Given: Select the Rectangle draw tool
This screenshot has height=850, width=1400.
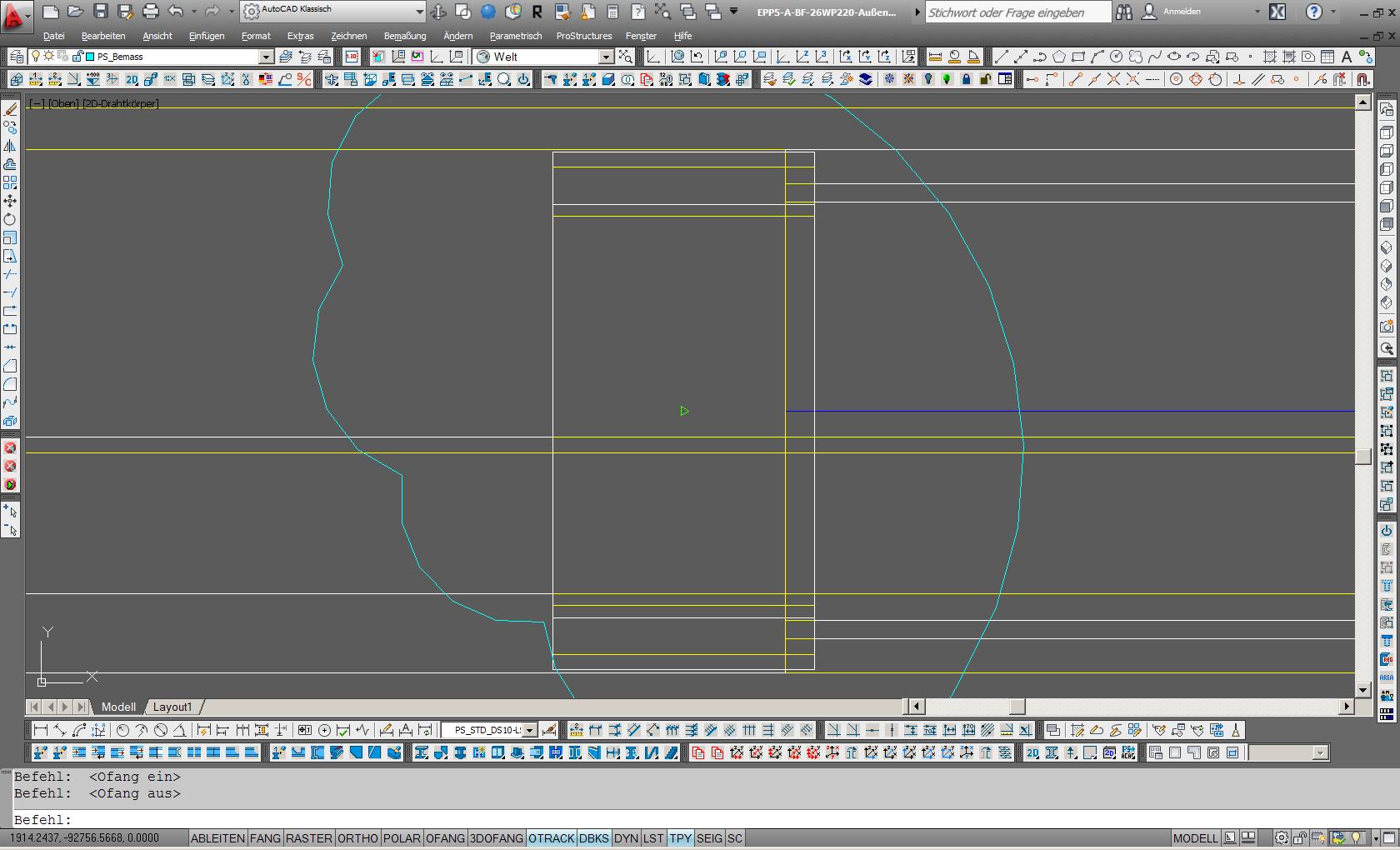Looking at the screenshot, I should tap(1078, 57).
